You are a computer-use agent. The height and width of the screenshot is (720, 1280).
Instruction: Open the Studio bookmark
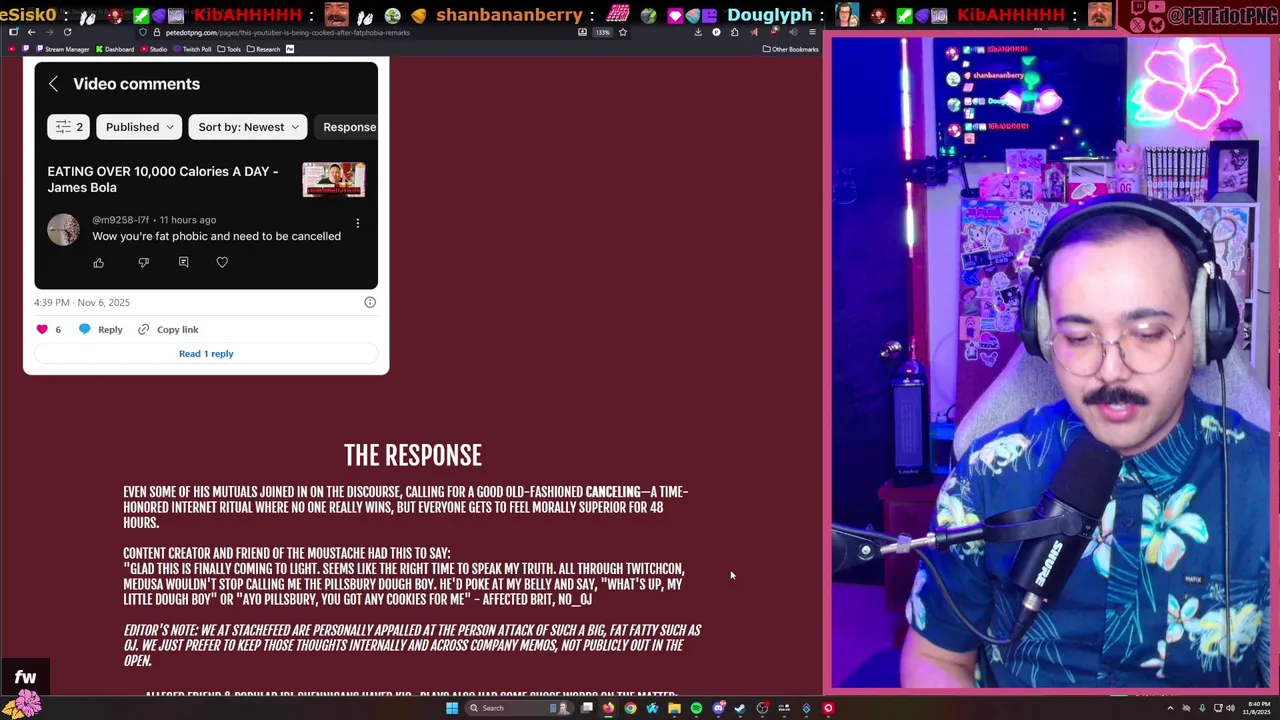coord(154,49)
